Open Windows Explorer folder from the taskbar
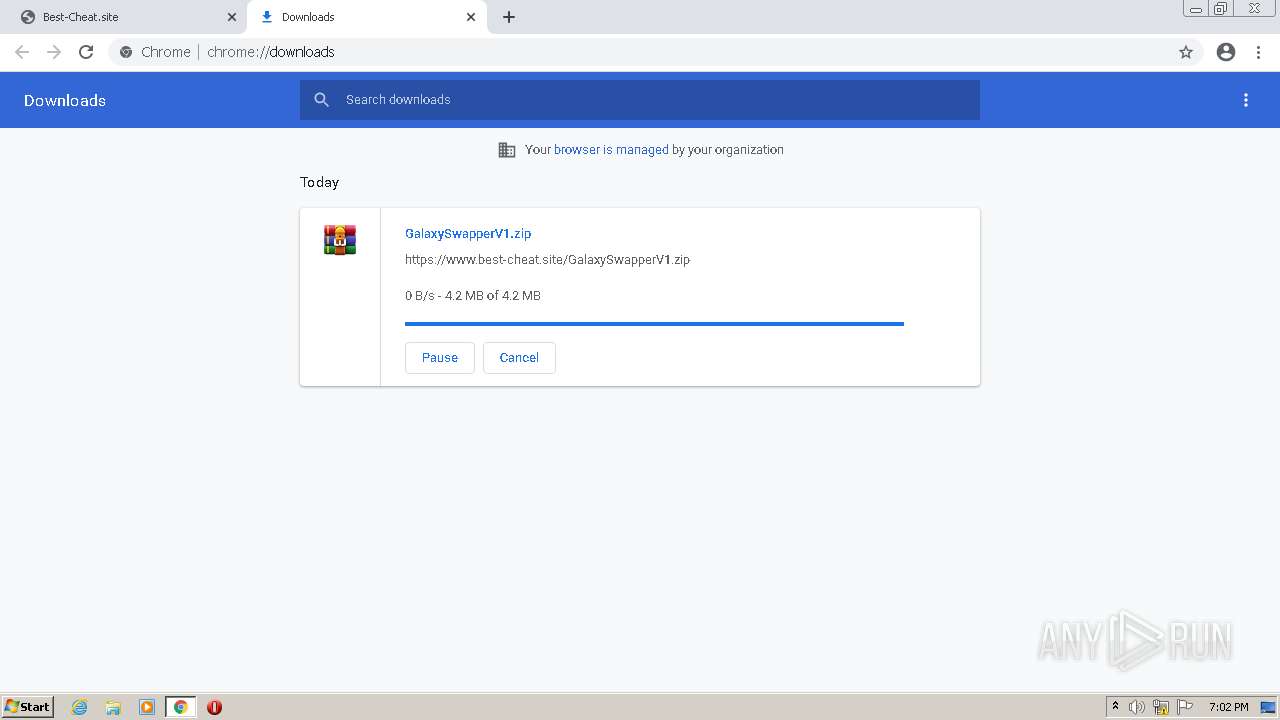 click(113, 707)
